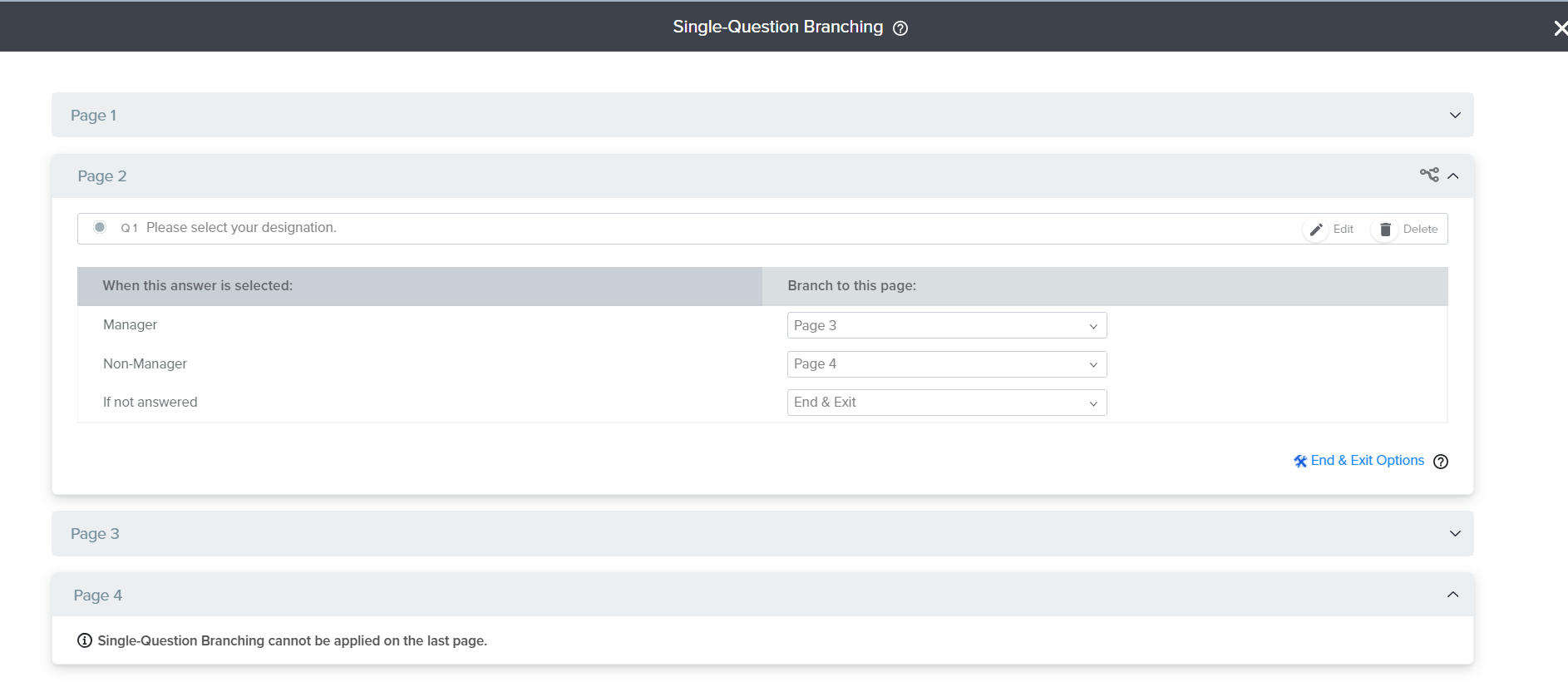Viewport: 1568px width, 692px height.
Task: Open the Non-Manager branch page dropdown
Action: (946, 364)
